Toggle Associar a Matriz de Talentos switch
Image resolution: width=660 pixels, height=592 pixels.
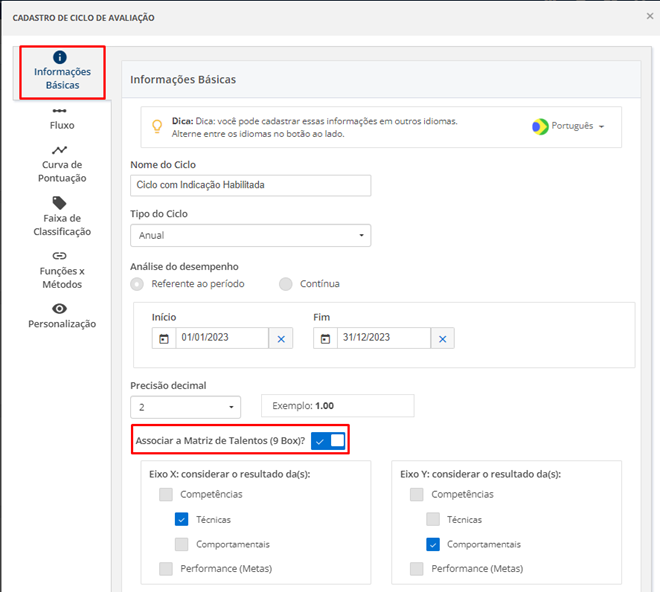point(328,441)
